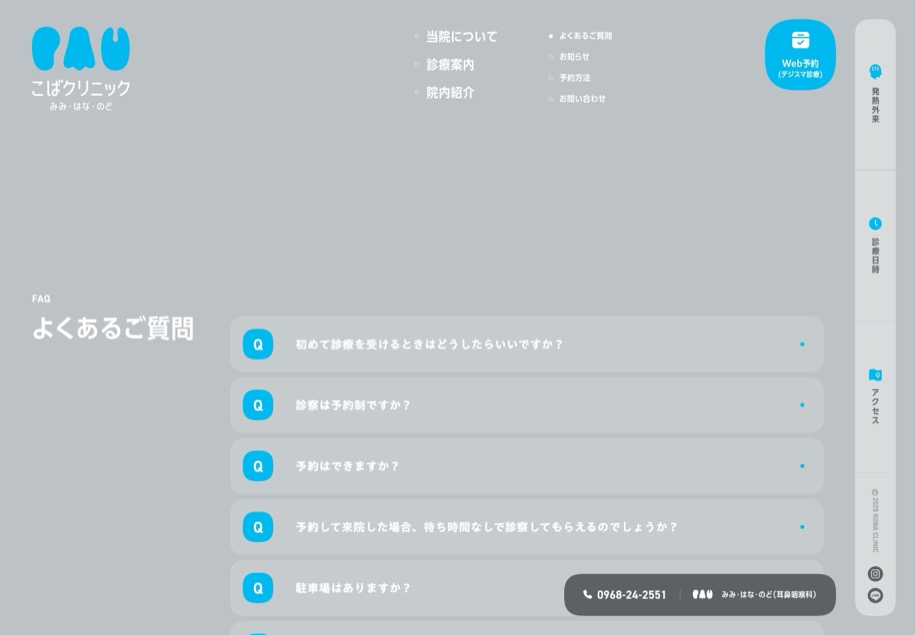Image resolution: width=915 pixels, height=635 pixels.
Task: Click the よくあるご質問 page heading
Action: tap(113, 329)
